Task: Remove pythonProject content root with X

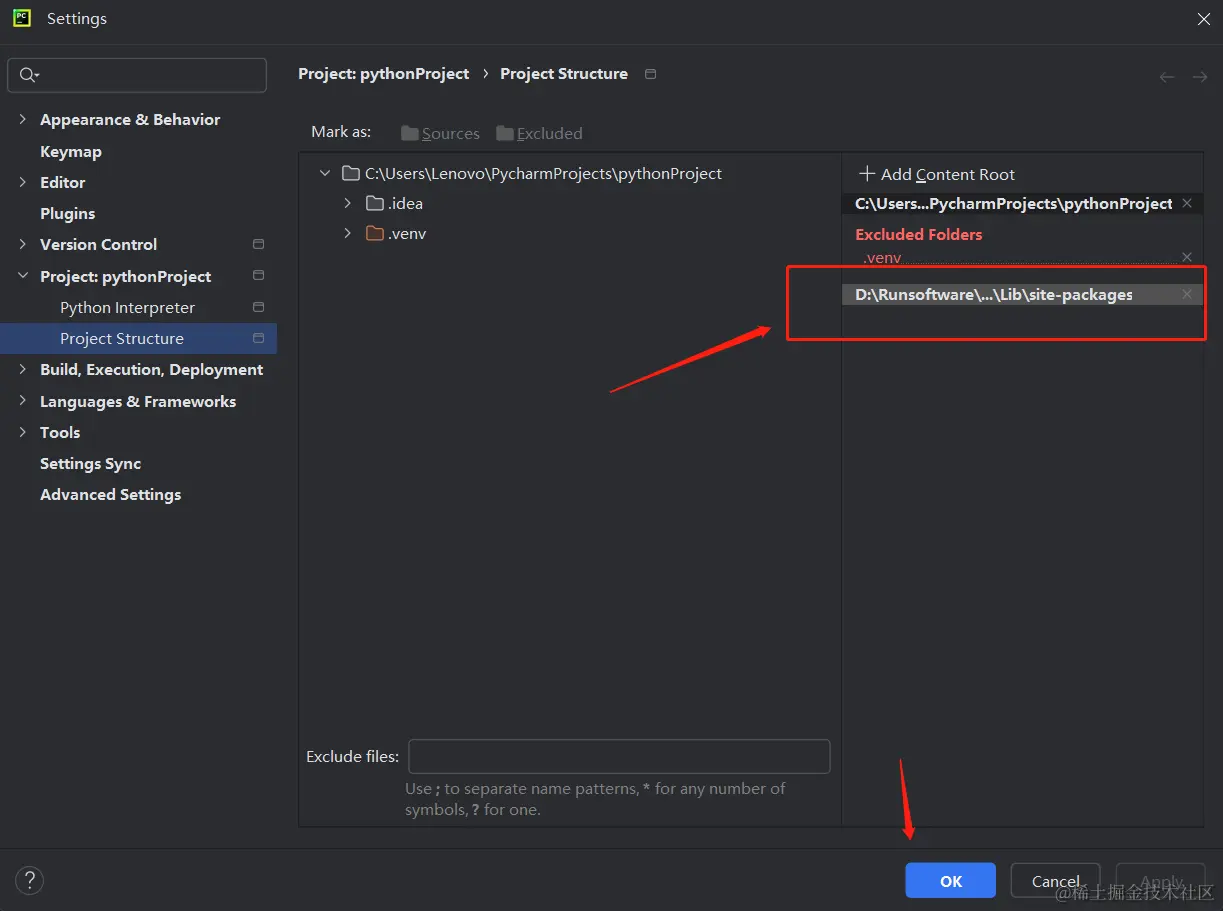Action: (x=1187, y=203)
